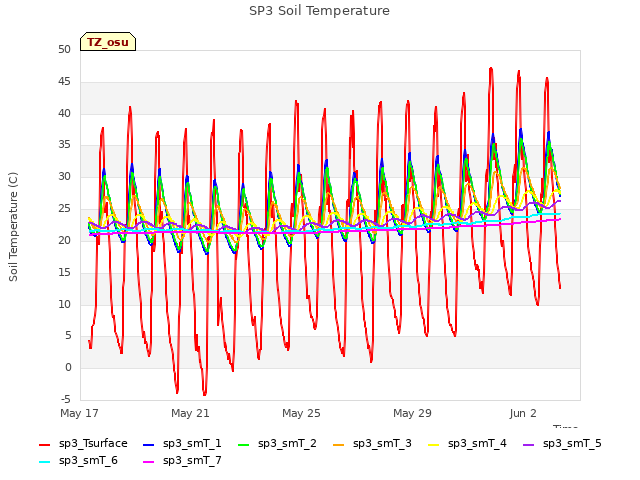Toggle sp3_smT_7 series in legend
This screenshot has width=640, height=480.
point(182,460)
